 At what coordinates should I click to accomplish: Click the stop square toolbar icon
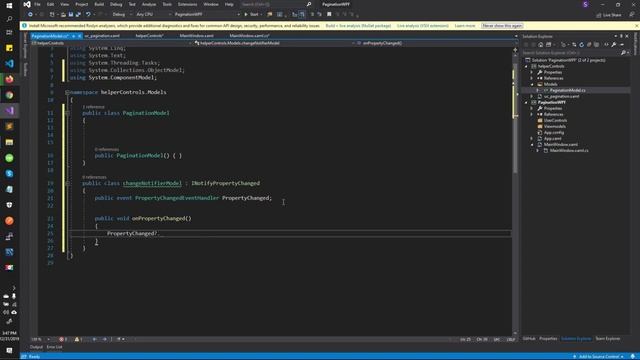(x=329, y=14)
